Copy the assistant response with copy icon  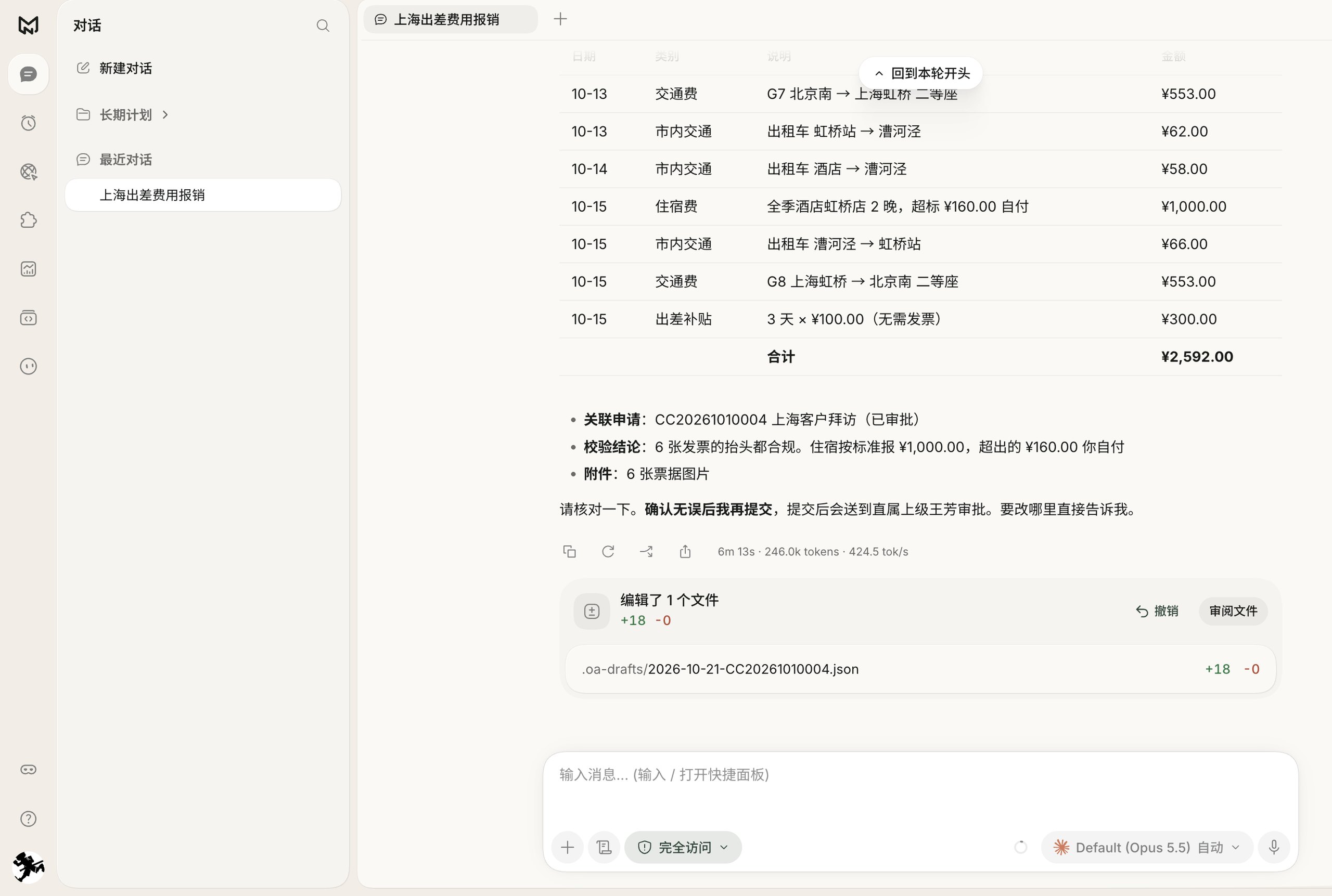(x=569, y=551)
